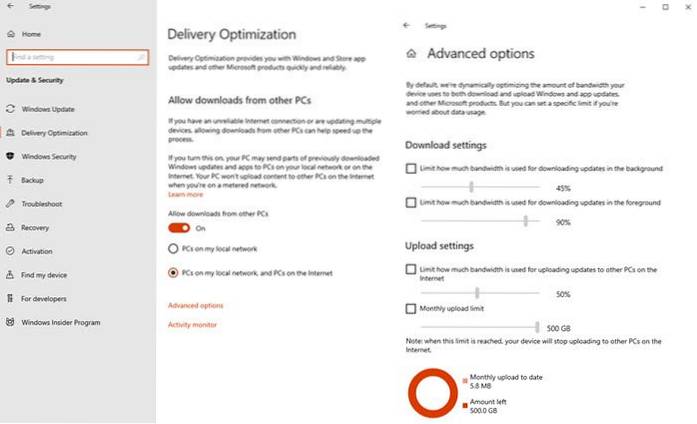This screenshot has width=697, height=424.
Task: Click the Find a setting search box
Action: point(77,58)
